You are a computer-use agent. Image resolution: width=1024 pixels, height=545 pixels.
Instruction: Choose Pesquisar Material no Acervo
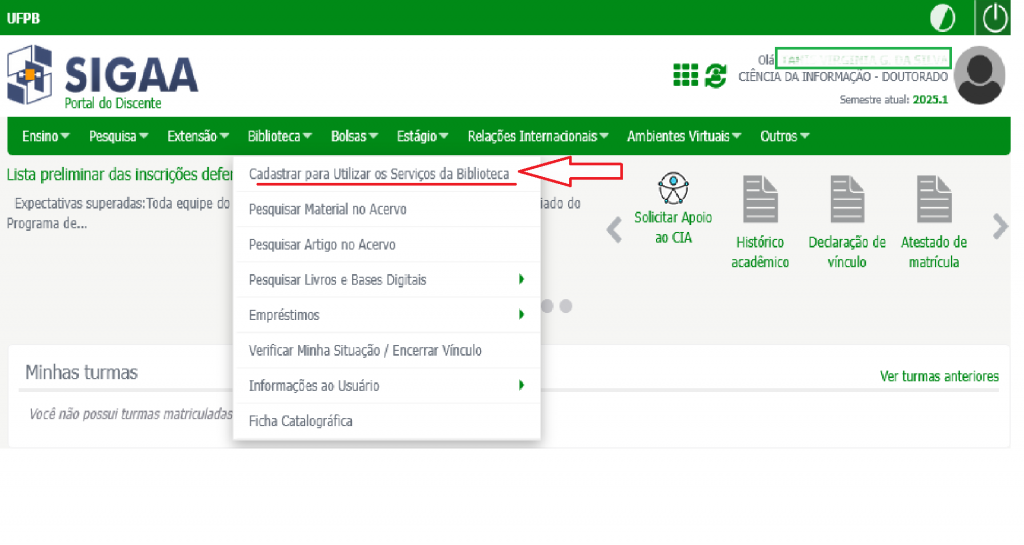pos(327,209)
